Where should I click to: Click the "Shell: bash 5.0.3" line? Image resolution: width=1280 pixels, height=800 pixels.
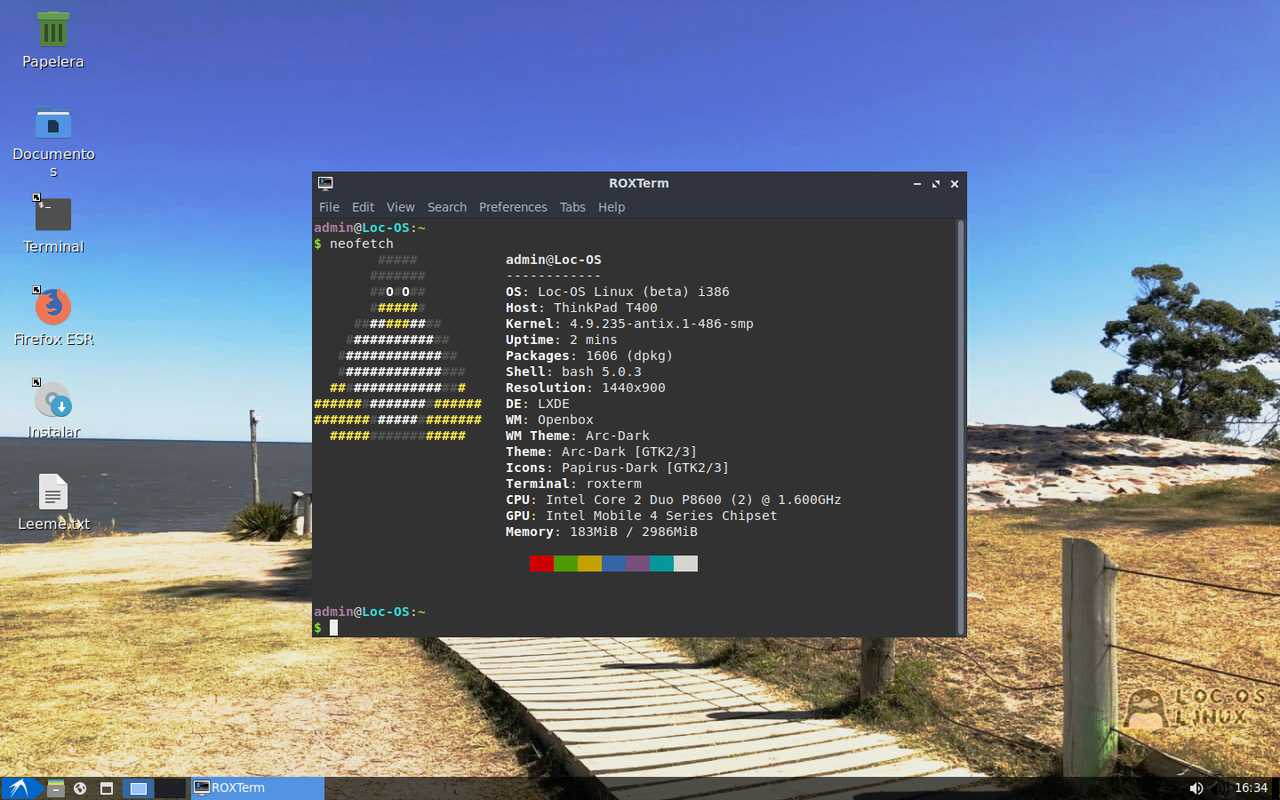tap(574, 372)
